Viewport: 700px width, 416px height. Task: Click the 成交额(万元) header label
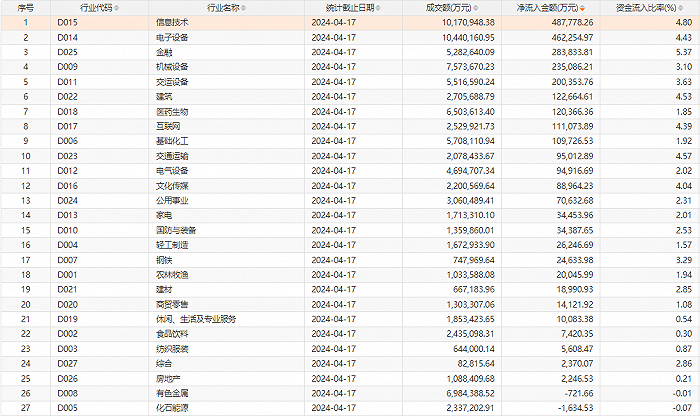point(449,8)
